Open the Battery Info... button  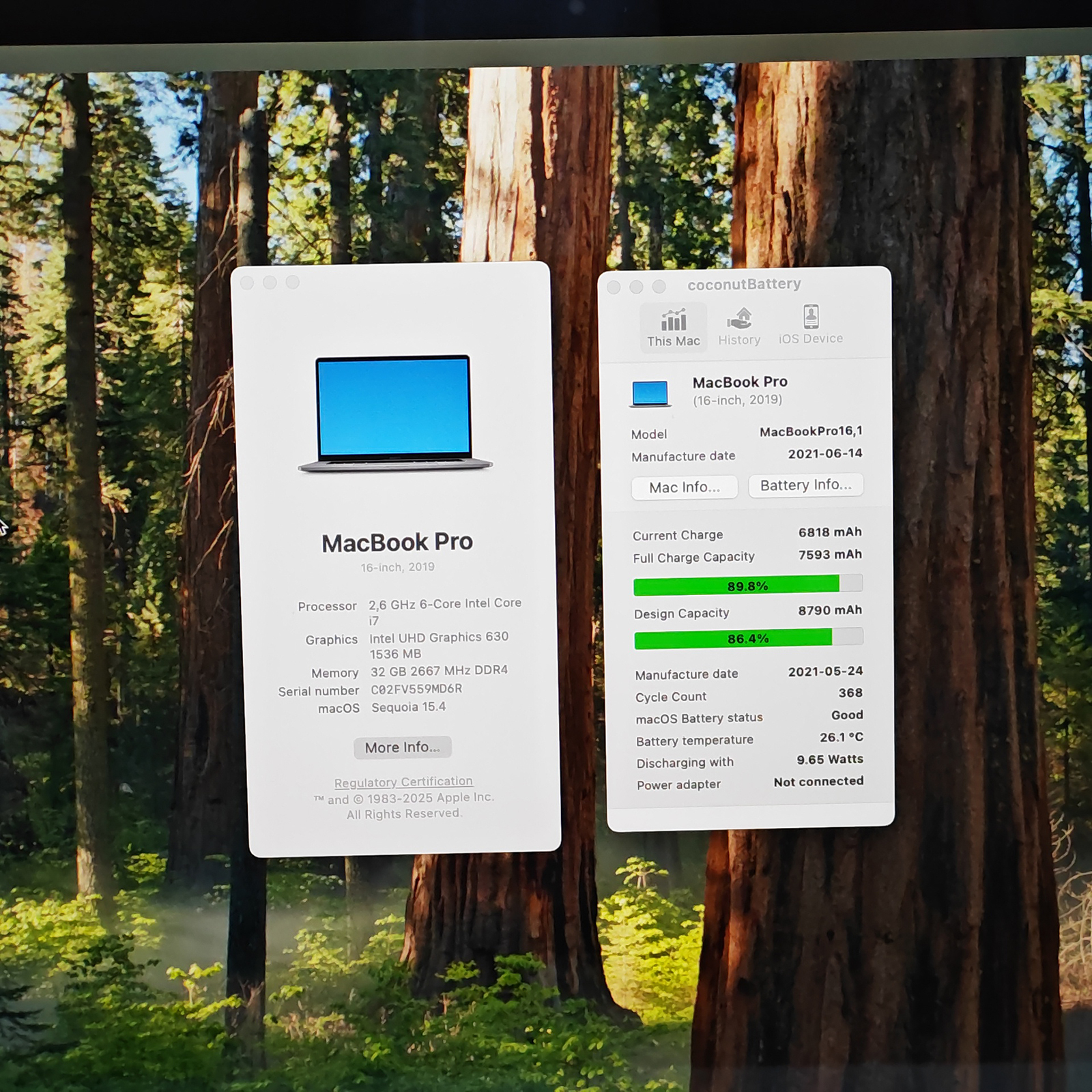[x=806, y=485]
